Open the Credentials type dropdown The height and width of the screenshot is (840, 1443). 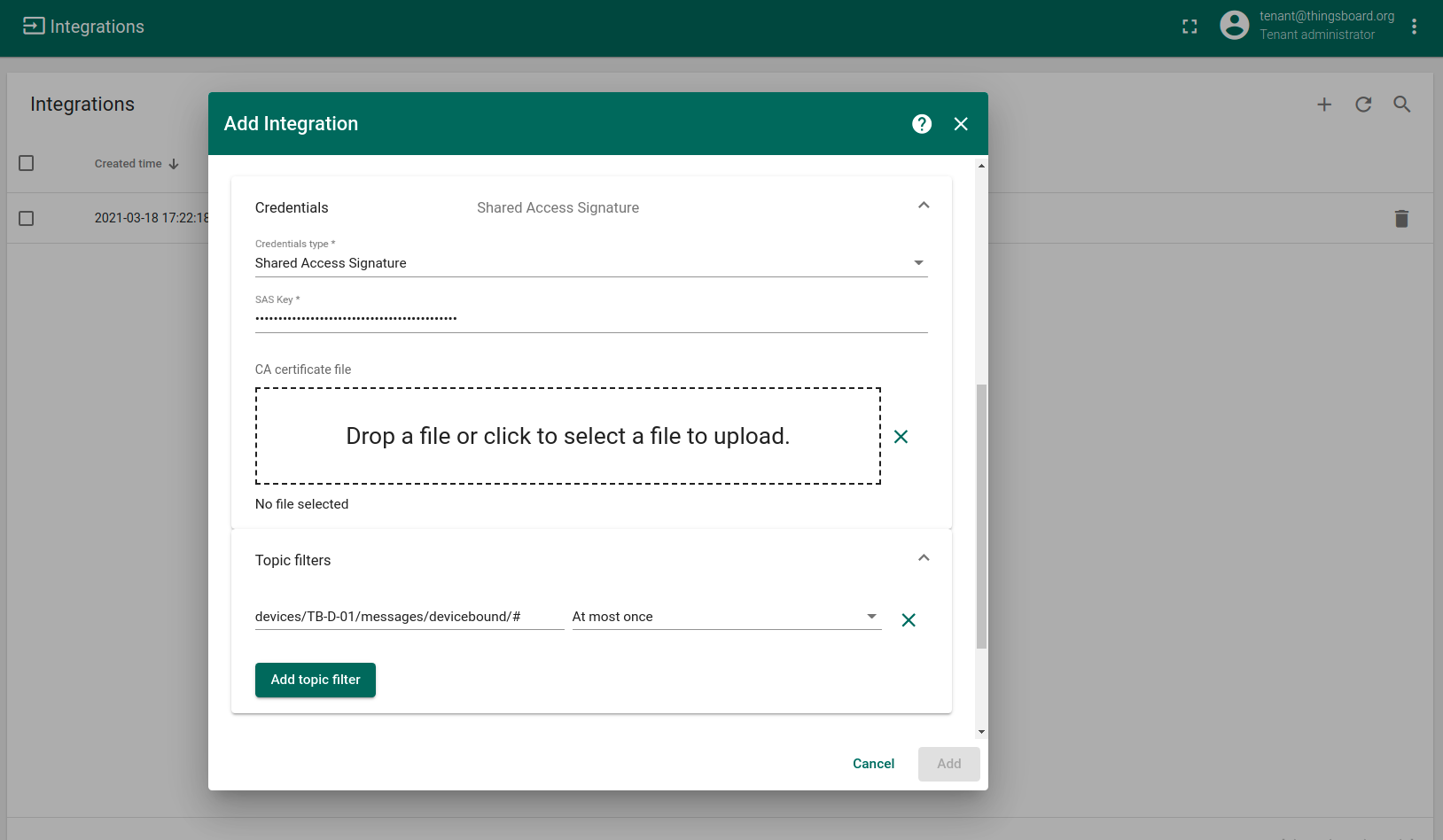coord(591,263)
